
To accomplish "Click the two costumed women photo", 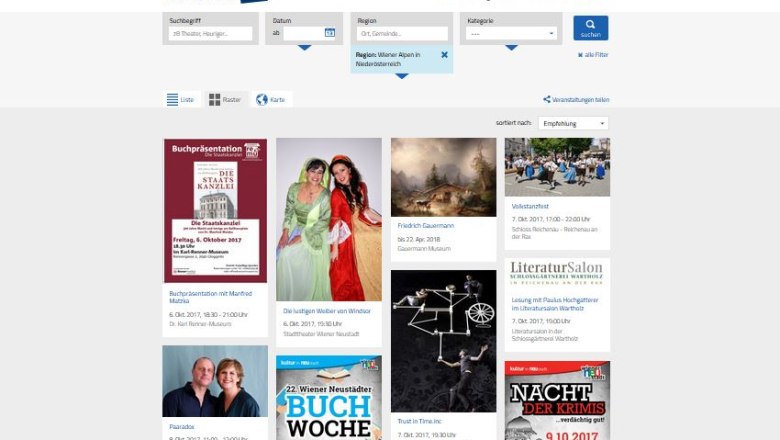I will click(x=329, y=219).
